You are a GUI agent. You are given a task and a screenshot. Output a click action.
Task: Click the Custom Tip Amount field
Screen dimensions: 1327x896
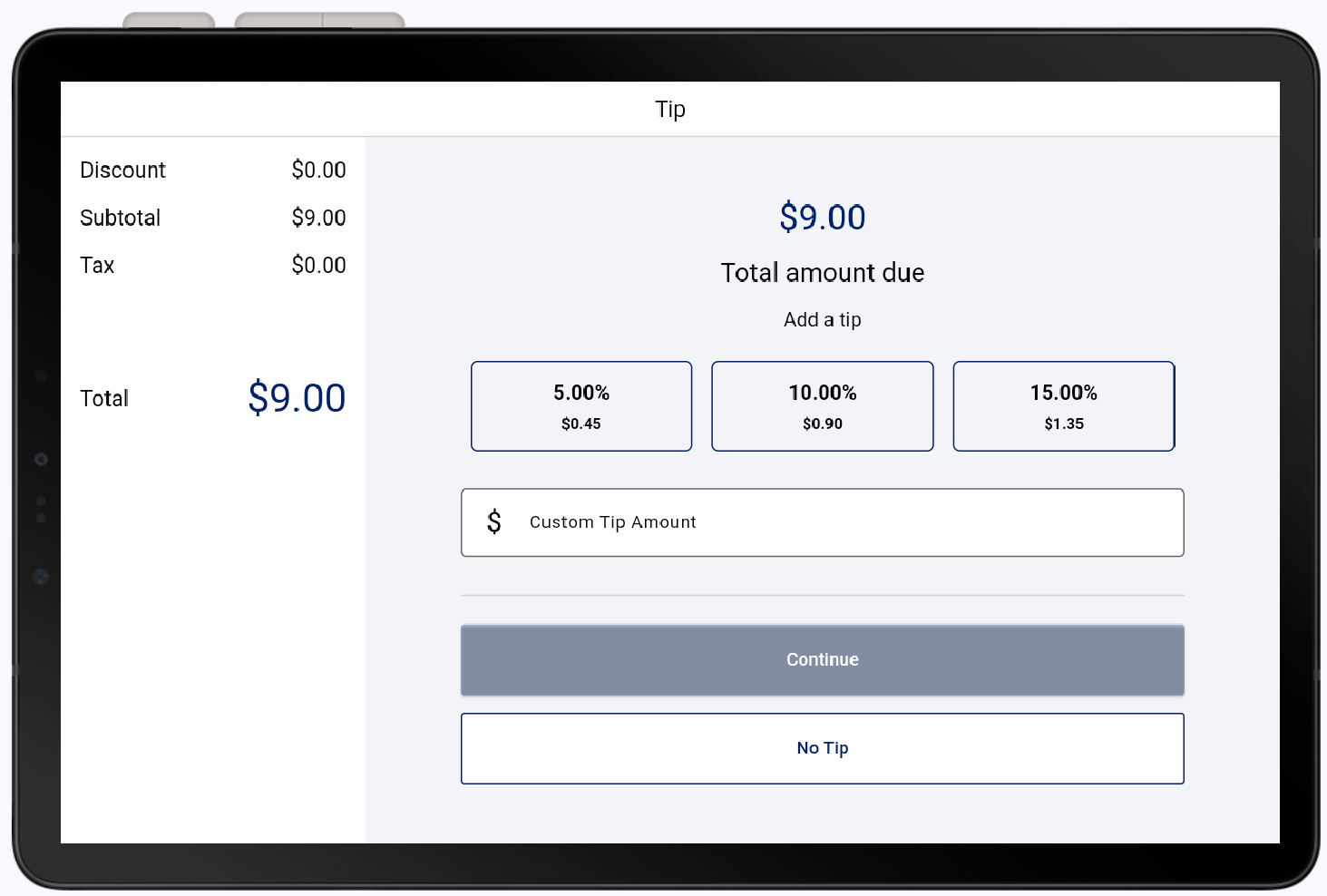click(822, 522)
